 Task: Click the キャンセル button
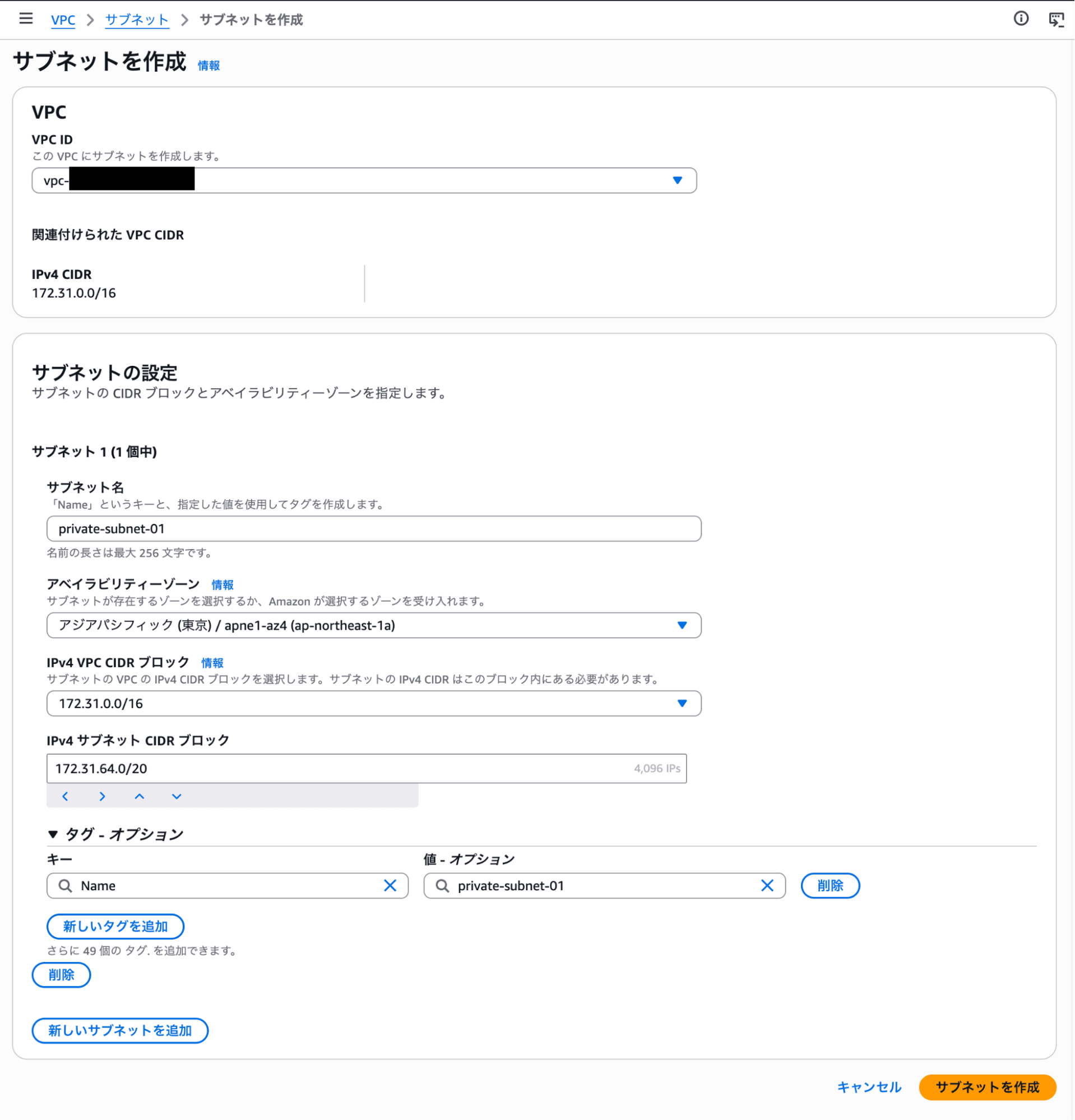(x=869, y=1087)
